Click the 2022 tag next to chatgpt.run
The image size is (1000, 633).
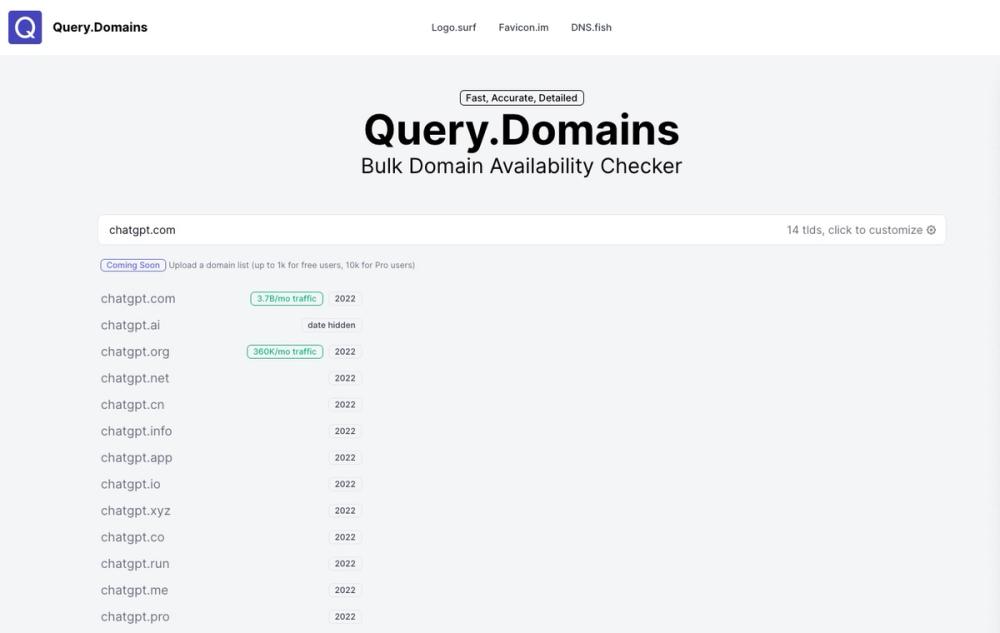point(345,564)
